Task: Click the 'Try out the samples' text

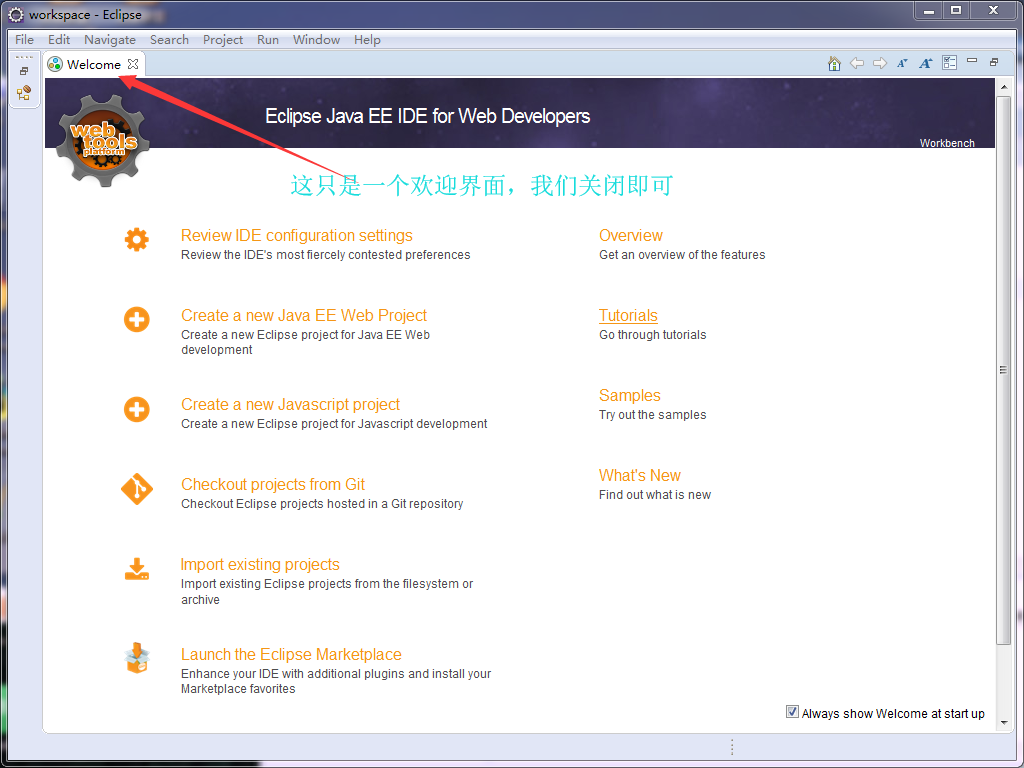Action: click(x=652, y=415)
